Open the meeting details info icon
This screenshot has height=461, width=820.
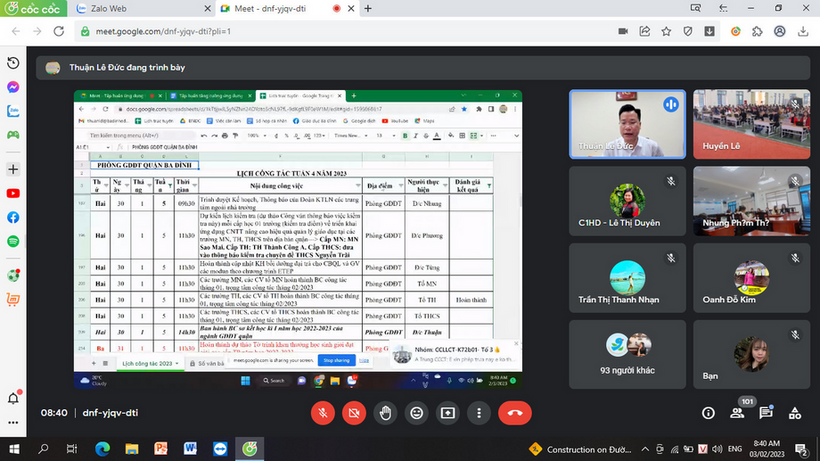708,412
